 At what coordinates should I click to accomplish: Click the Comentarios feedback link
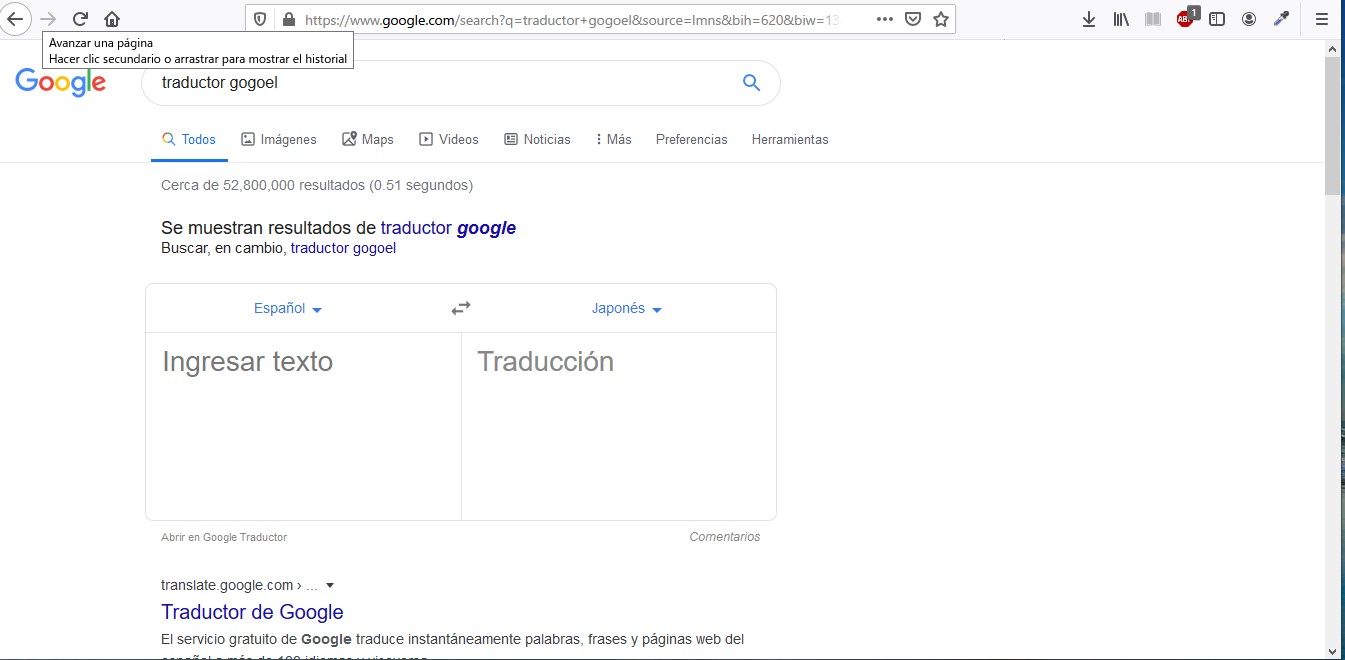click(x=725, y=537)
